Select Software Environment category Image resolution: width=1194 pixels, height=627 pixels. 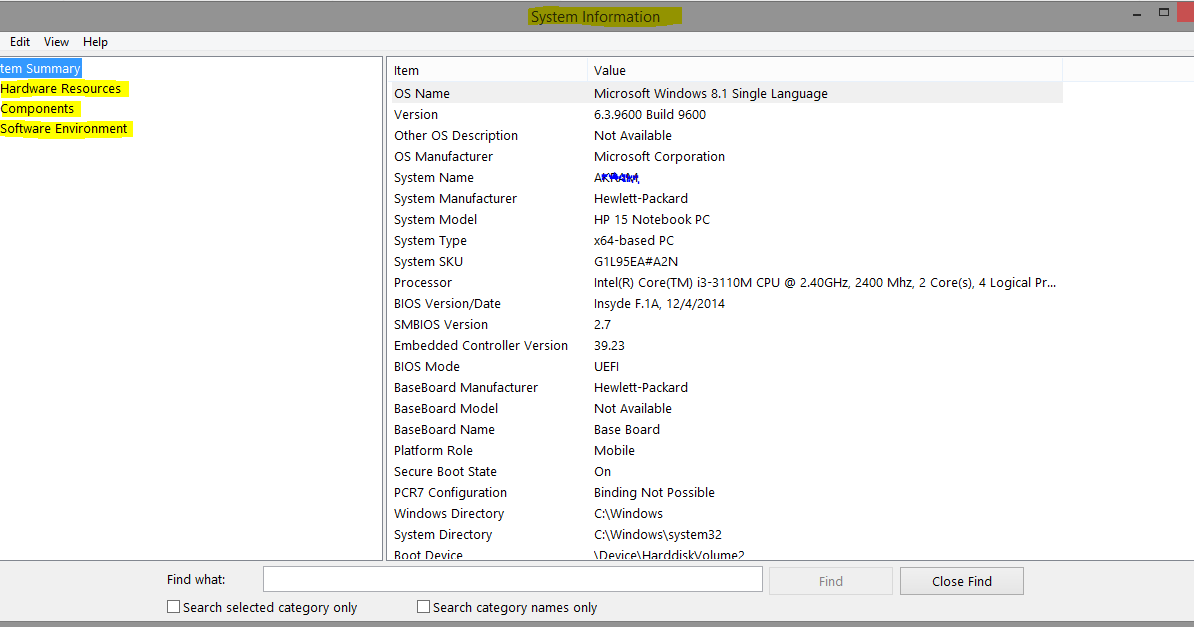64,128
